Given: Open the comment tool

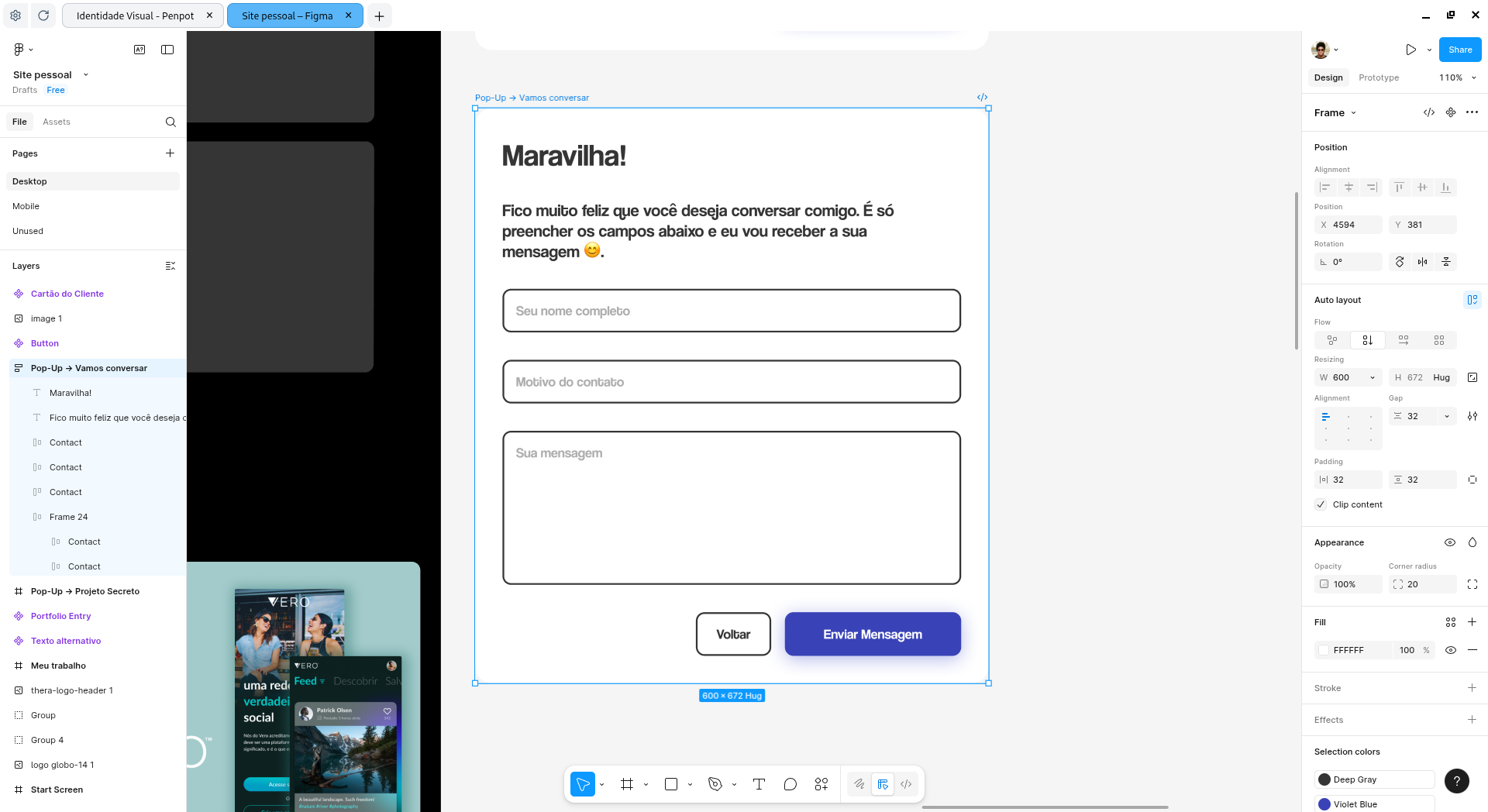Looking at the screenshot, I should pyautogui.click(x=790, y=784).
